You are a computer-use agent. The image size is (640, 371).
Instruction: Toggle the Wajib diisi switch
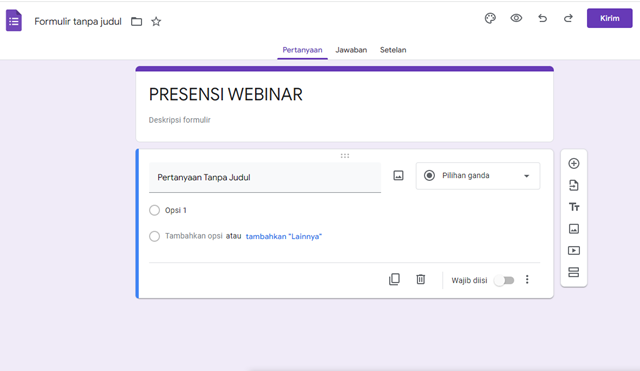(x=504, y=280)
